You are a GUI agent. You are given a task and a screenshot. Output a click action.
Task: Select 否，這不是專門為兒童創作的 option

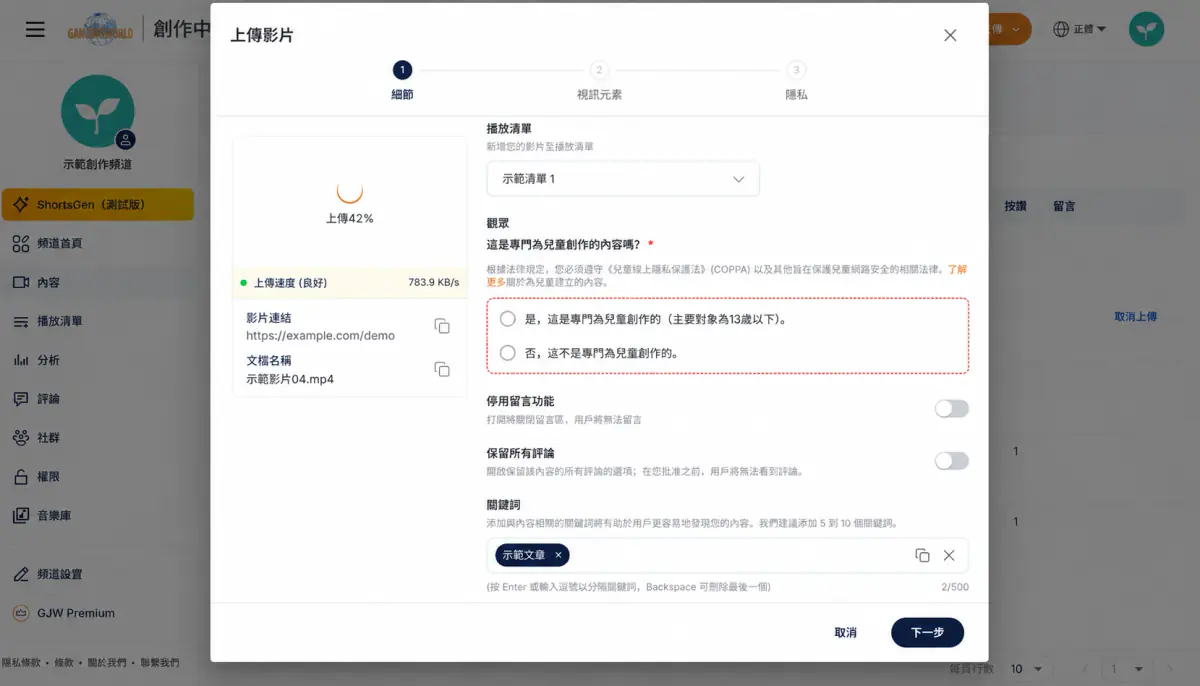[508, 352]
